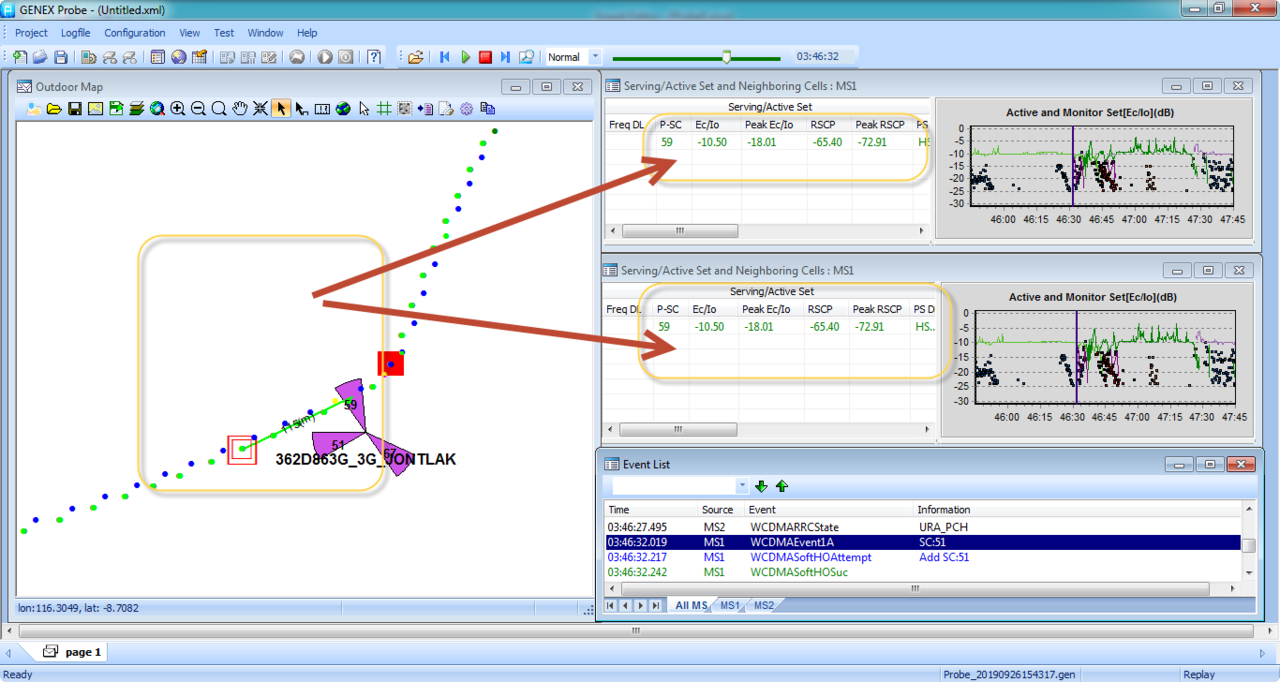Image resolution: width=1280 pixels, height=682 pixels.
Task: Select the WCDMASoftHOAttempt event row
Action: pyautogui.click(x=922, y=557)
